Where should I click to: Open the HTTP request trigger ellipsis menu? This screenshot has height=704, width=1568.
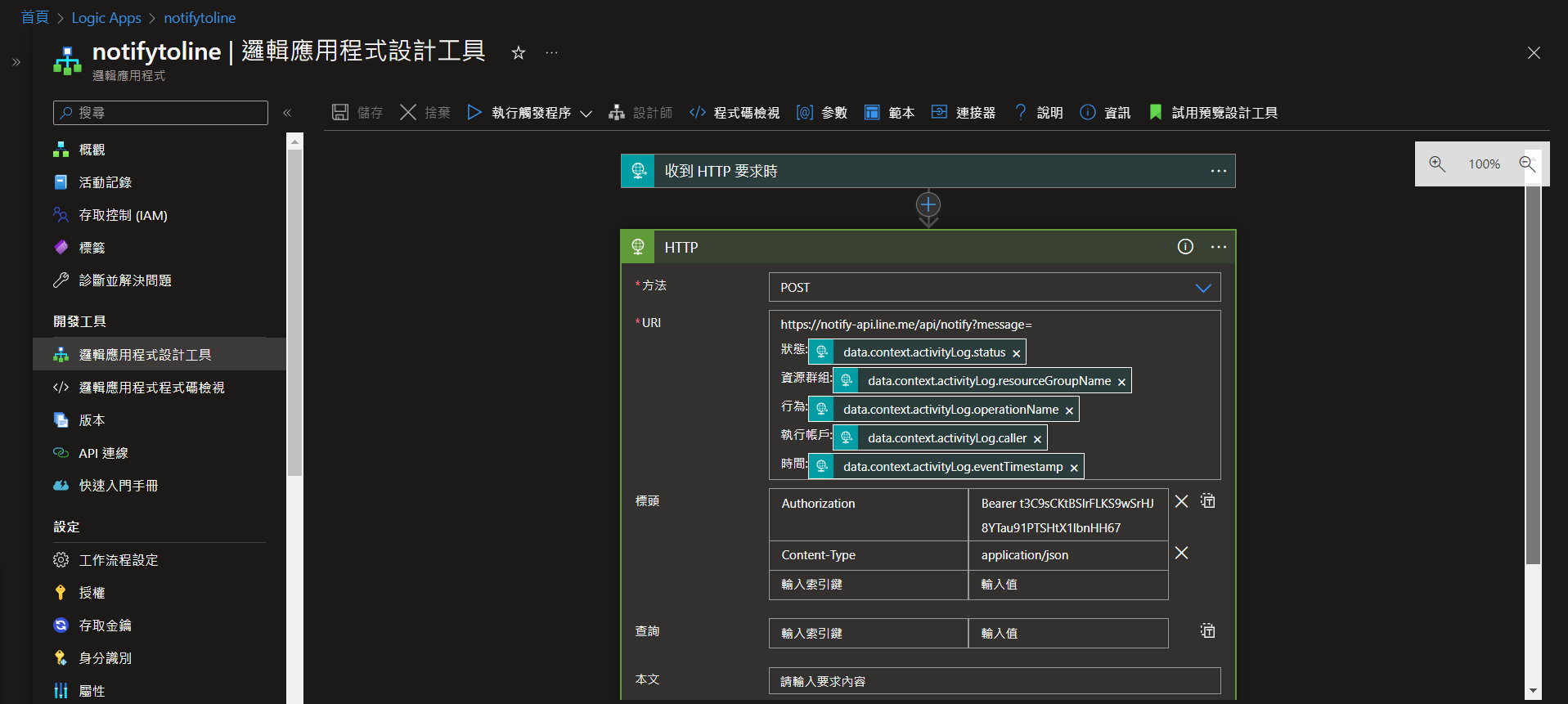click(x=1219, y=171)
